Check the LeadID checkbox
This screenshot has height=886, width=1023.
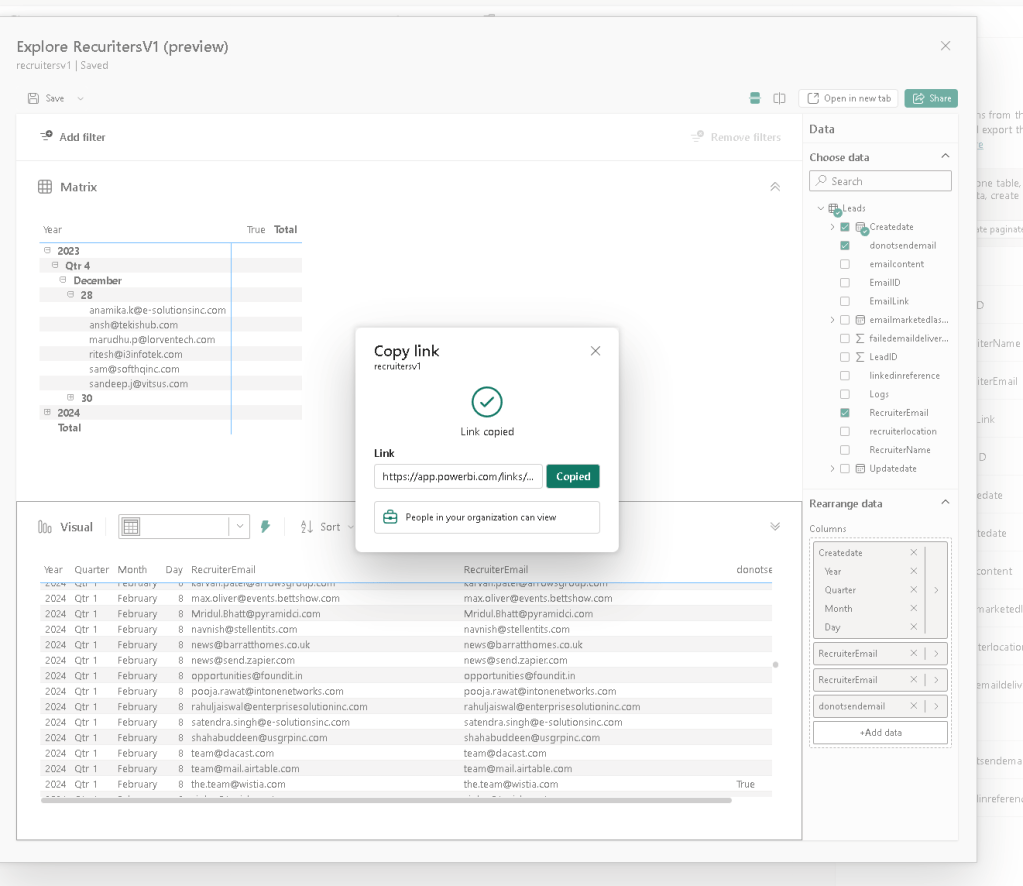point(845,357)
